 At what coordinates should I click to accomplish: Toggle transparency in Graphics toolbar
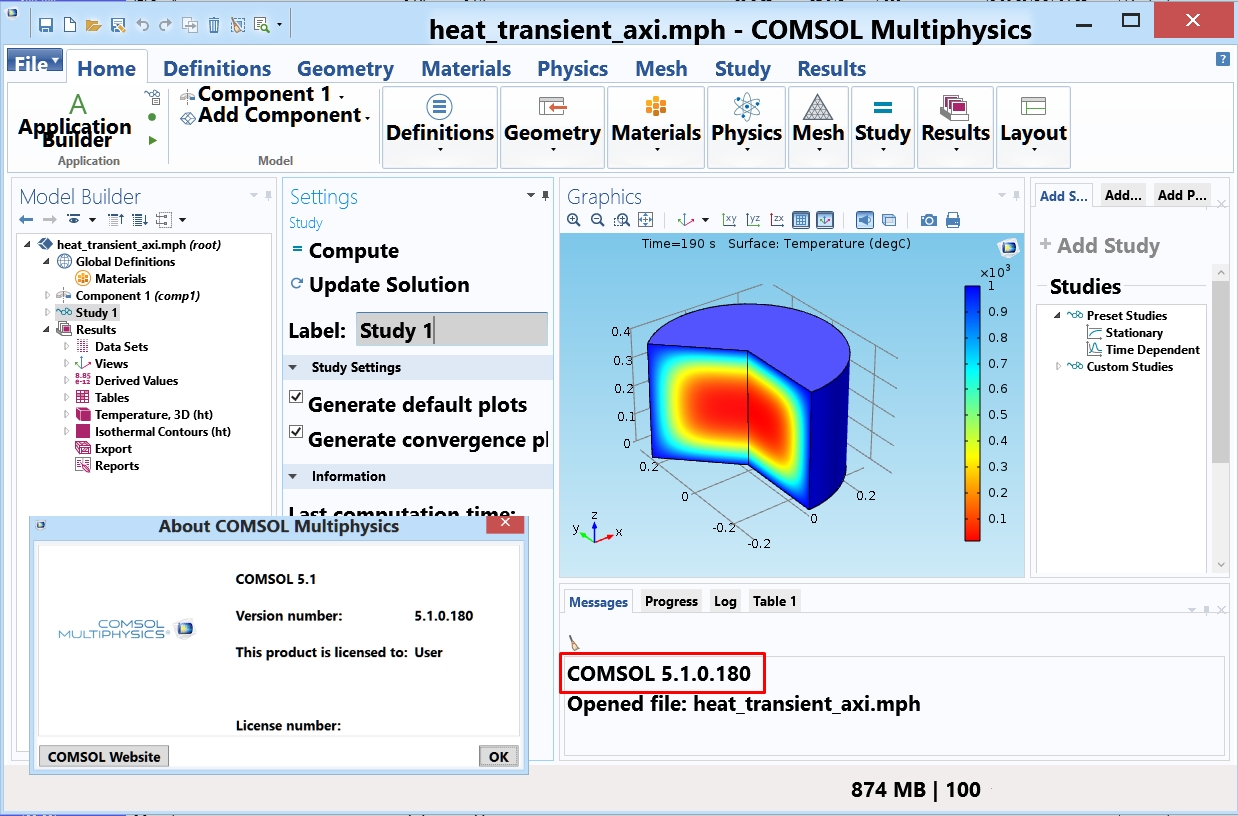[889, 220]
